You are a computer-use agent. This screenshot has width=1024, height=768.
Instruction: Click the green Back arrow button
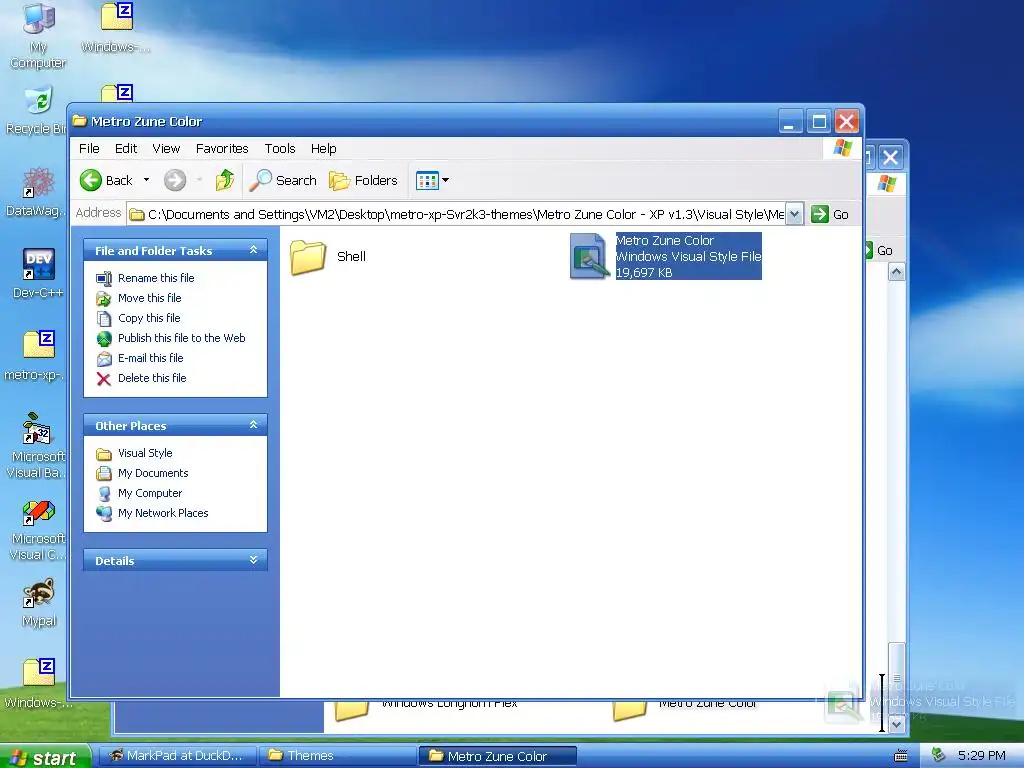click(x=91, y=180)
